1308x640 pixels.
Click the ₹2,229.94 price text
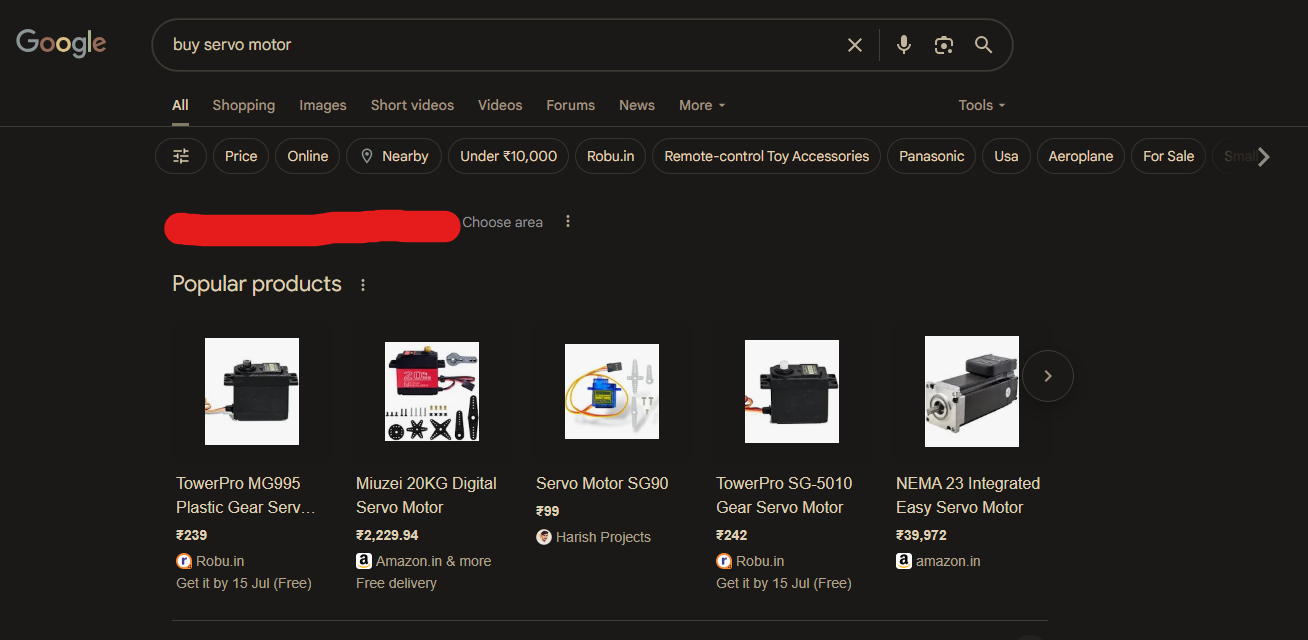(387, 535)
